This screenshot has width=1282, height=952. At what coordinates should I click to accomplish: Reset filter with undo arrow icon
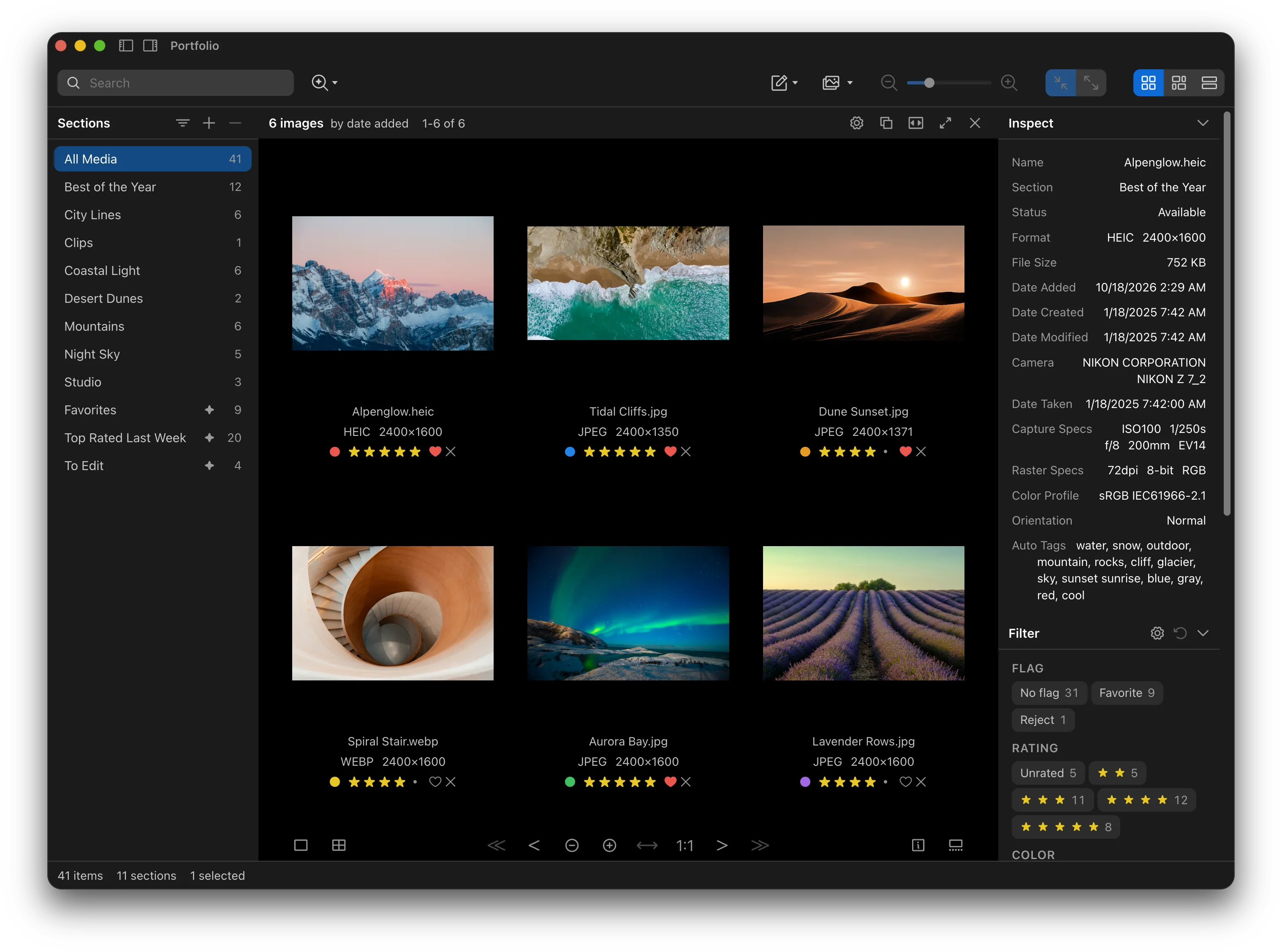(1180, 633)
